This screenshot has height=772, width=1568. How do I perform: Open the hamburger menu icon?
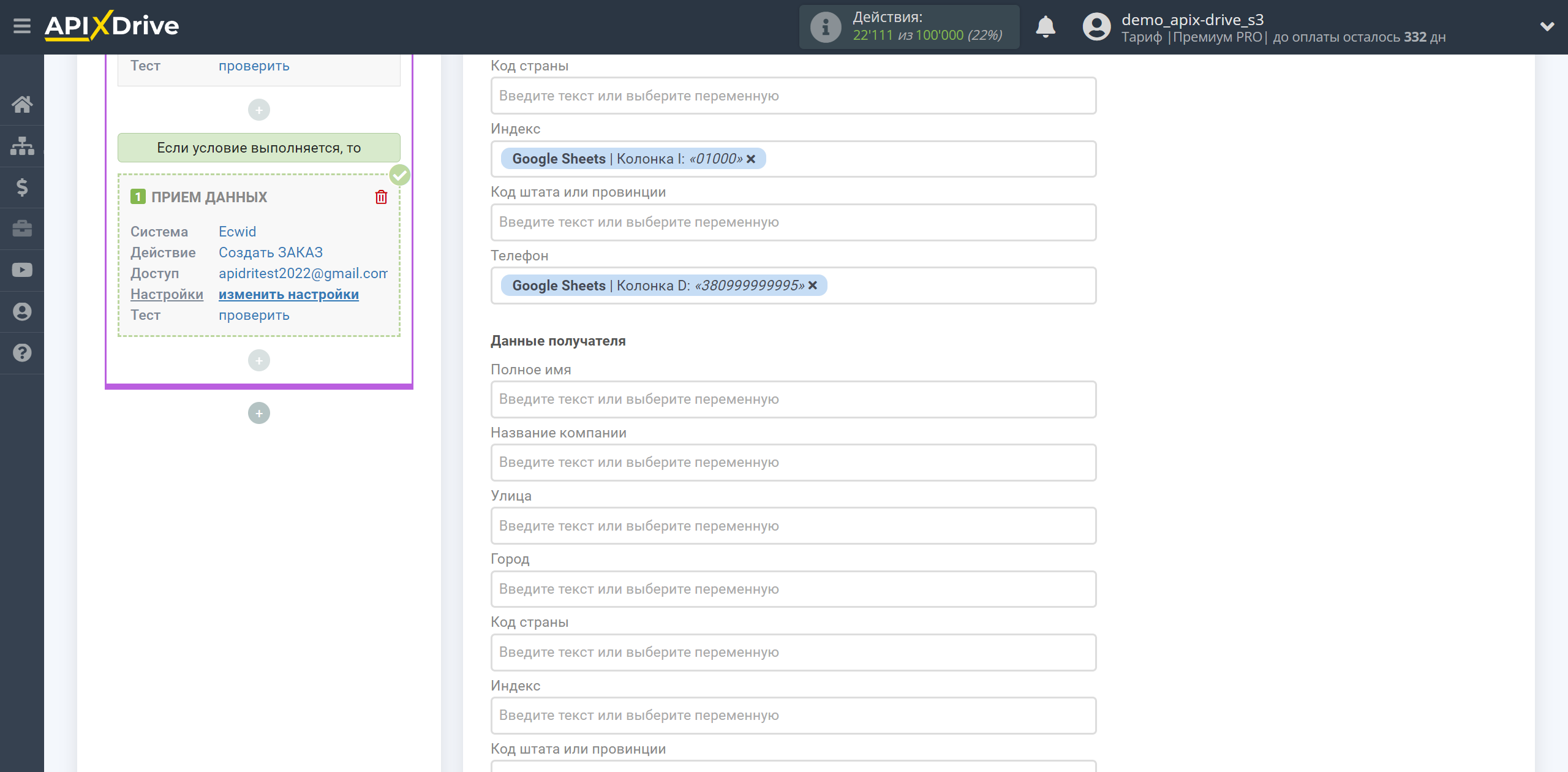(22, 26)
